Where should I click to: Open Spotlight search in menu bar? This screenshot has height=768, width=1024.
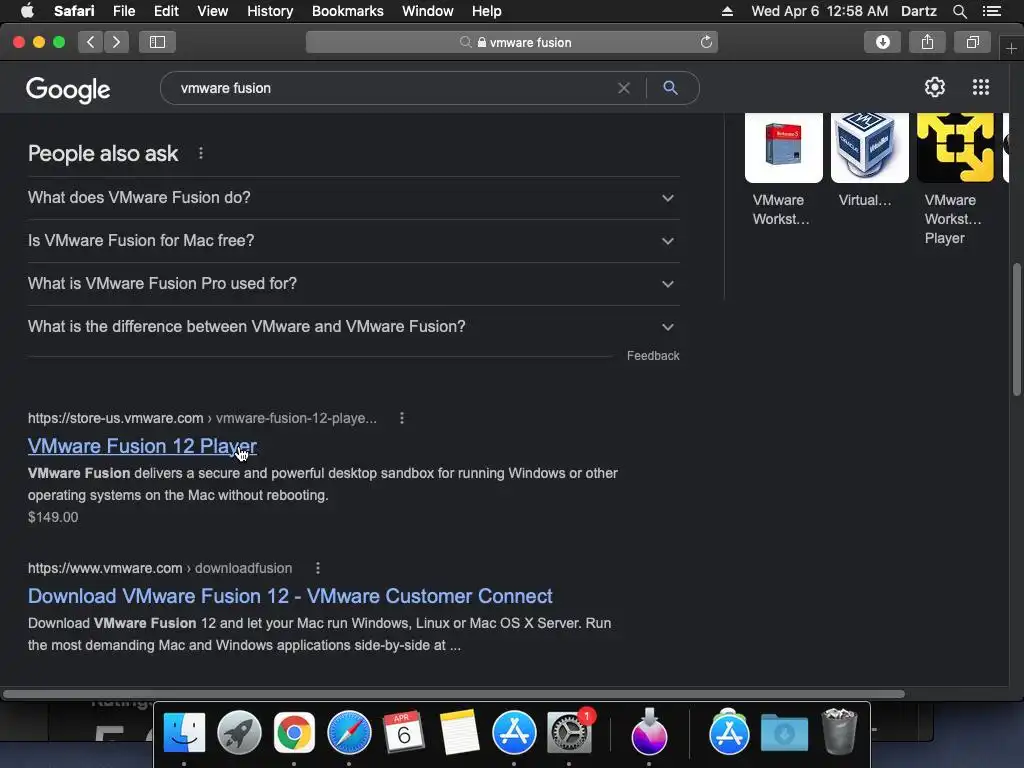click(959, 11)
